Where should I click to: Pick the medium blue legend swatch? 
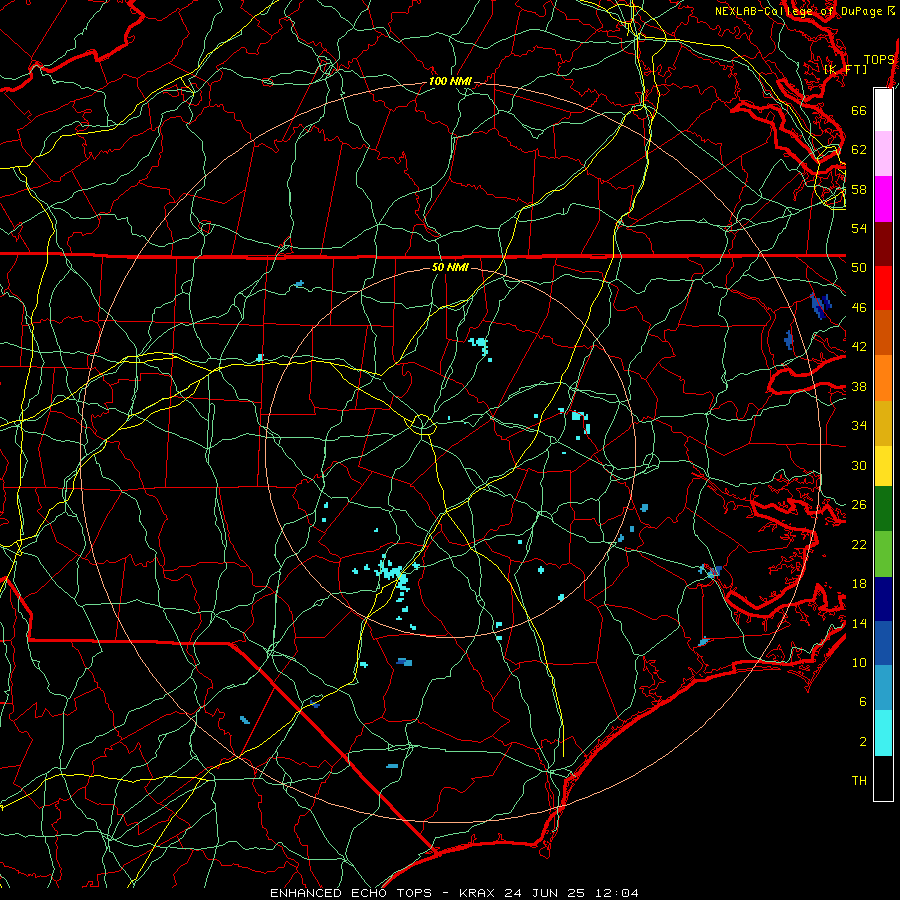[883, 643]
